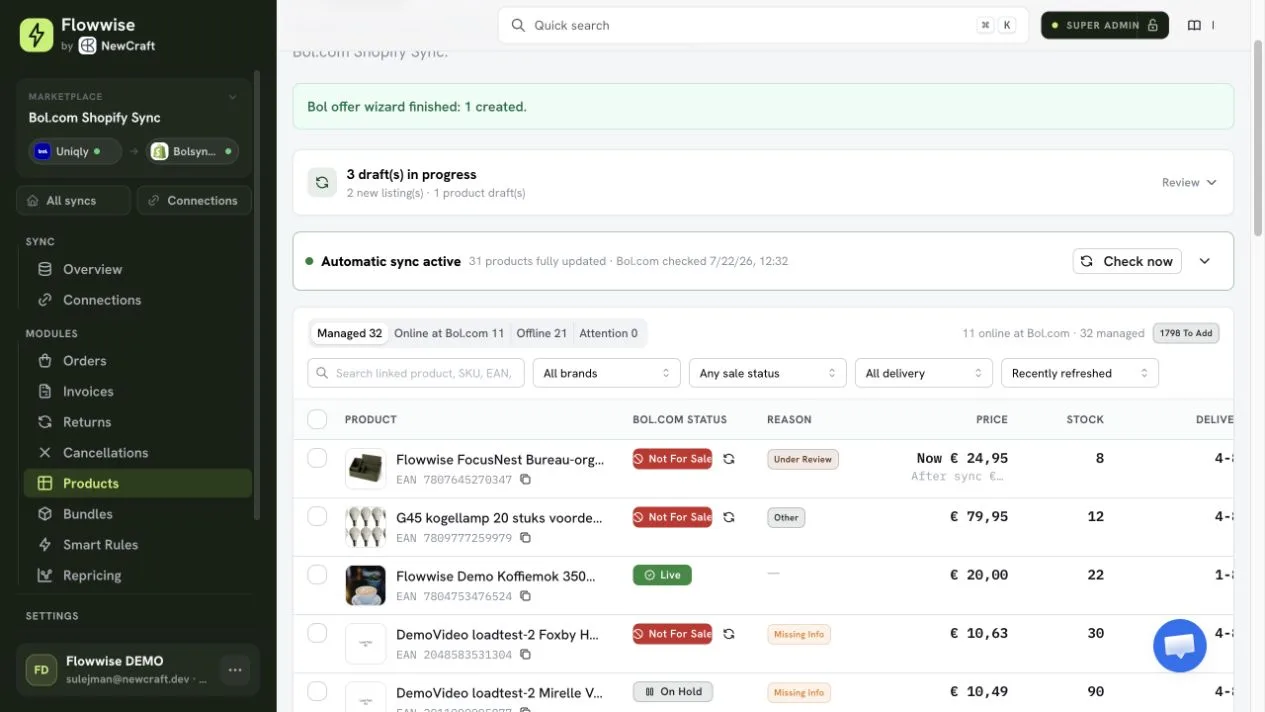Switch to the Attention 0 tab
The width and height of the screenshot is (1265, 712).
[x=608, y=333]
